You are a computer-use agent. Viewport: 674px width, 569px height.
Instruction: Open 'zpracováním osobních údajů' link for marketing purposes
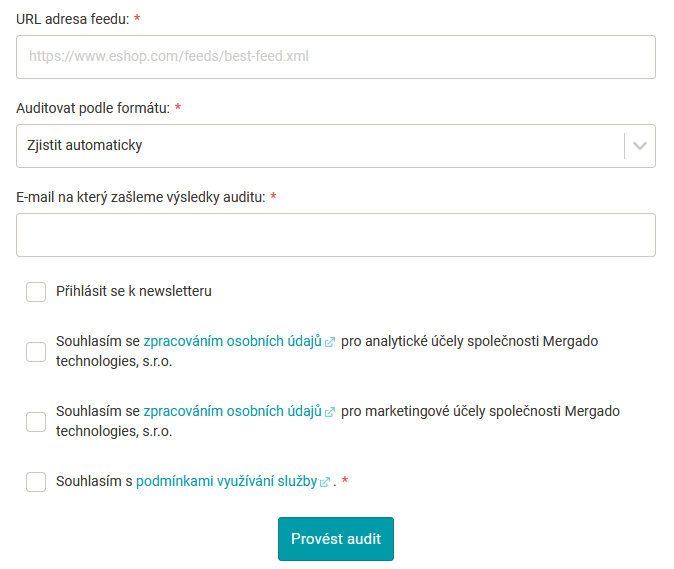coord(232,411)
